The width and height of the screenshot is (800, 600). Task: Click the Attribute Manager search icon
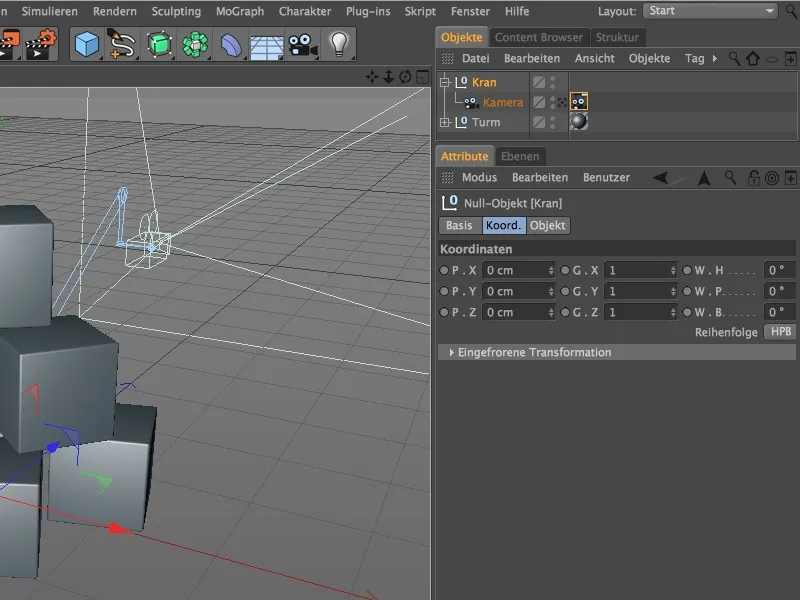(x=731, y=178)
